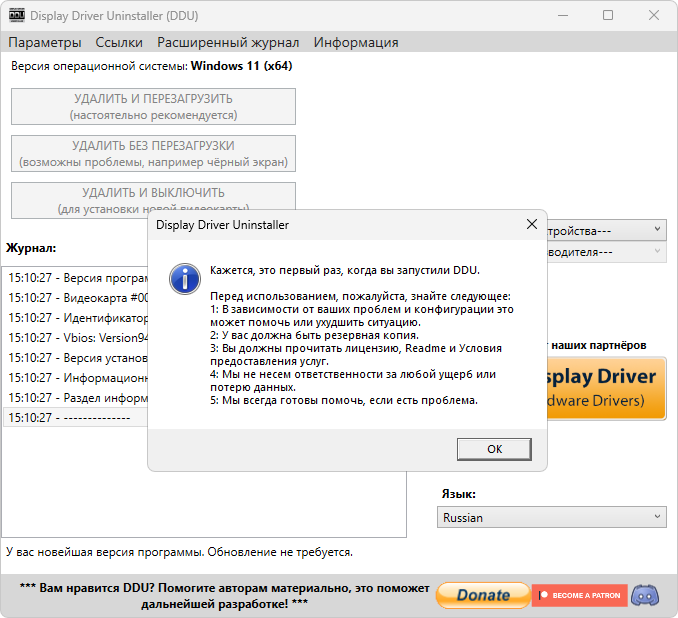Image resolution: width=678 pixels, height=618 pixels.
Task: Close the main DDU window
Action: click(x=653, y=16)
